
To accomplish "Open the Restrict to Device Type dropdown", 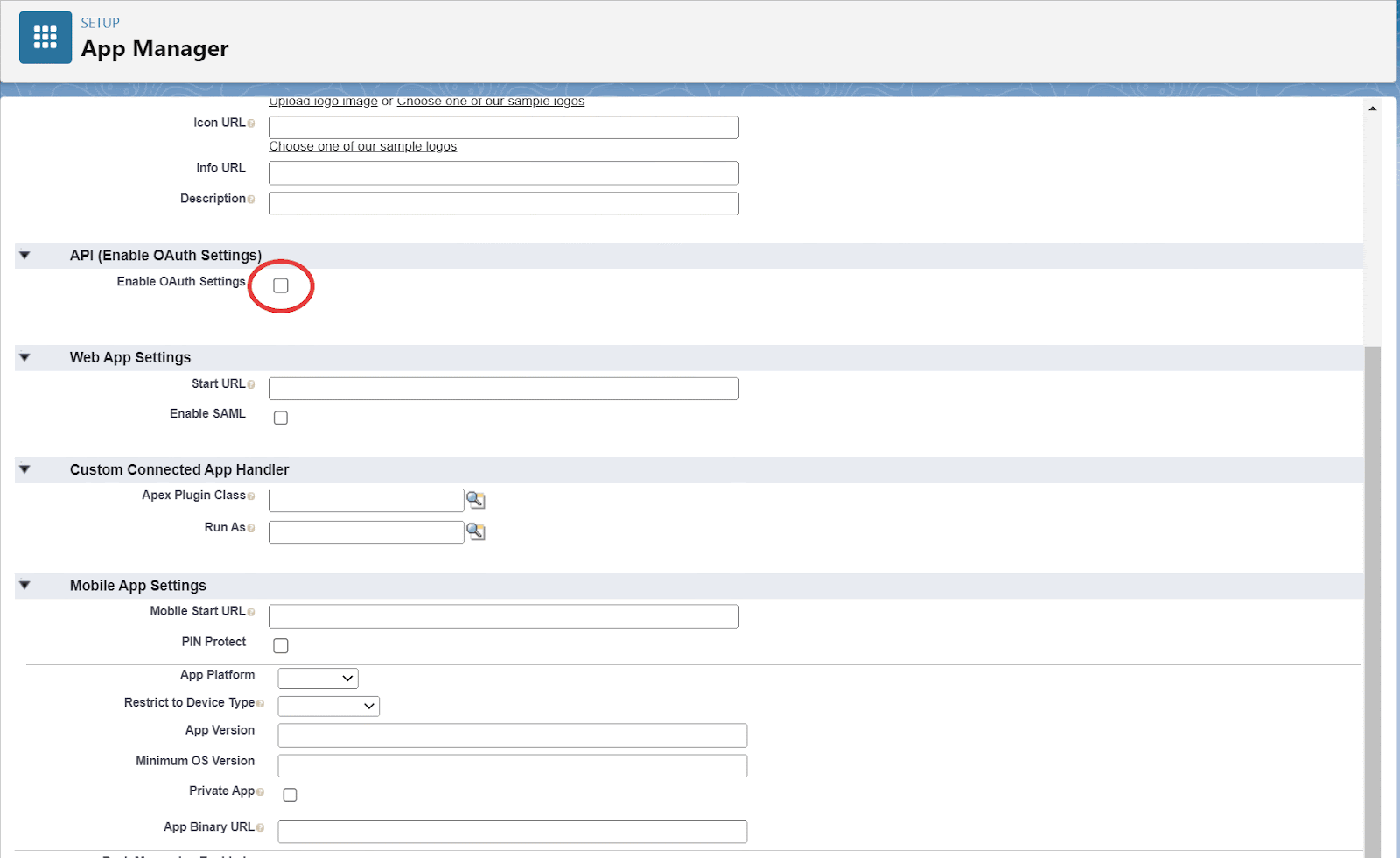I will pyautogui.click(x=328, y=706).
